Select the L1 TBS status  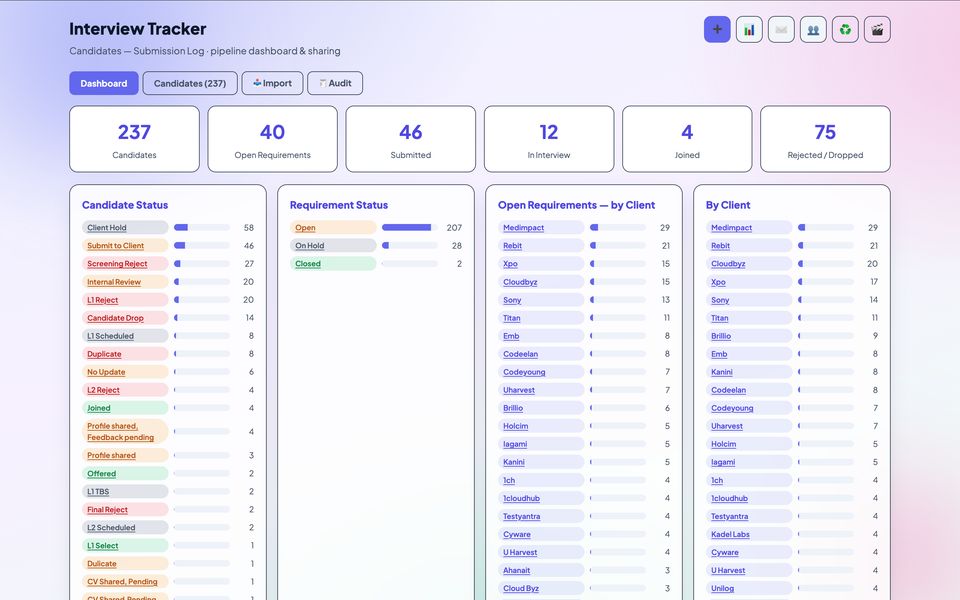tap(125, 491)
